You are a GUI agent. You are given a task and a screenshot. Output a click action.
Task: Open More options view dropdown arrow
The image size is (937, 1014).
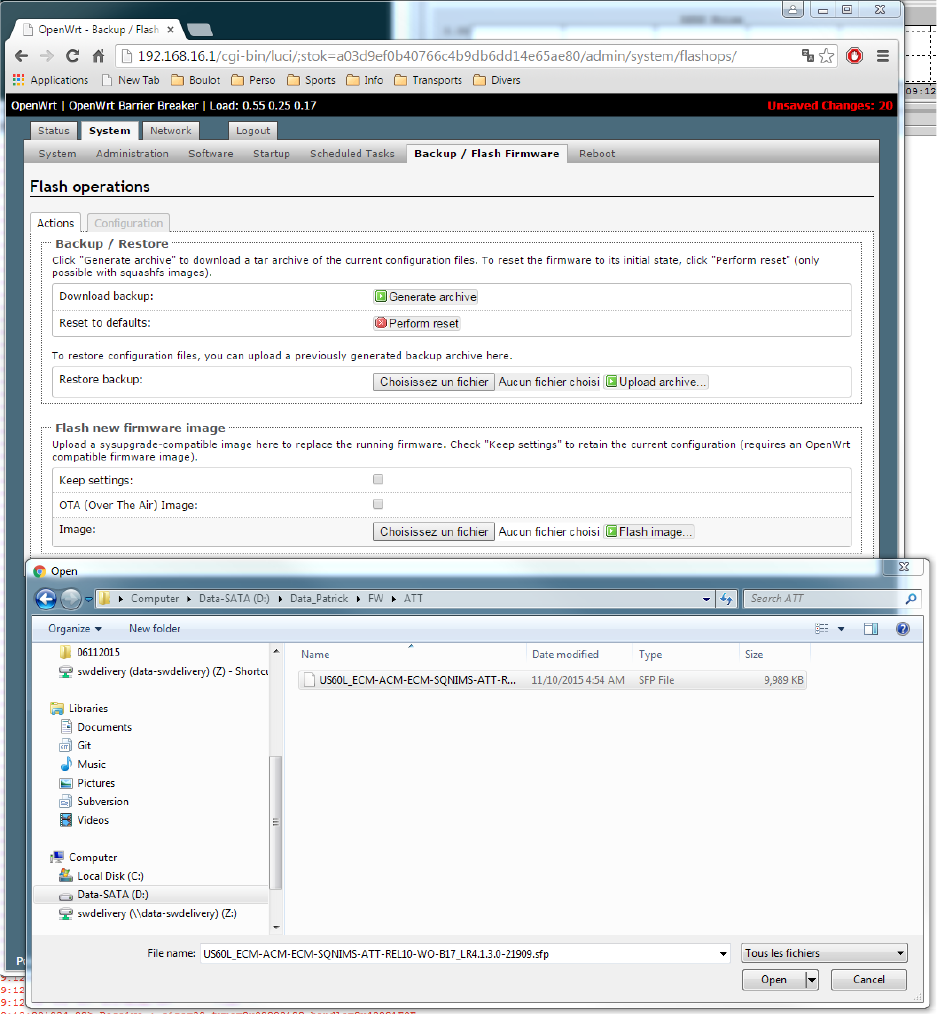click(x=841, y=629)
